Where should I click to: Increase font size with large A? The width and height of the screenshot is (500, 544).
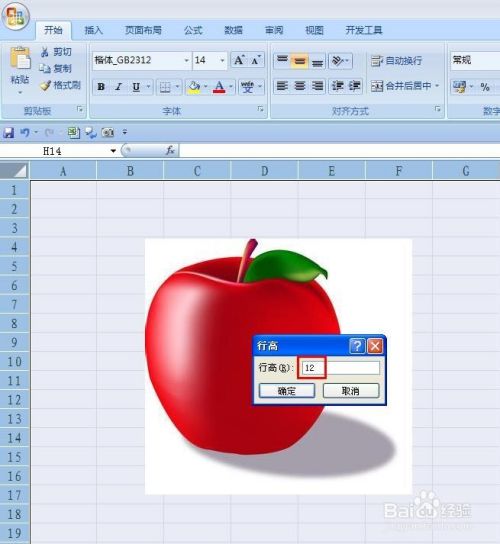click(239, 60)
